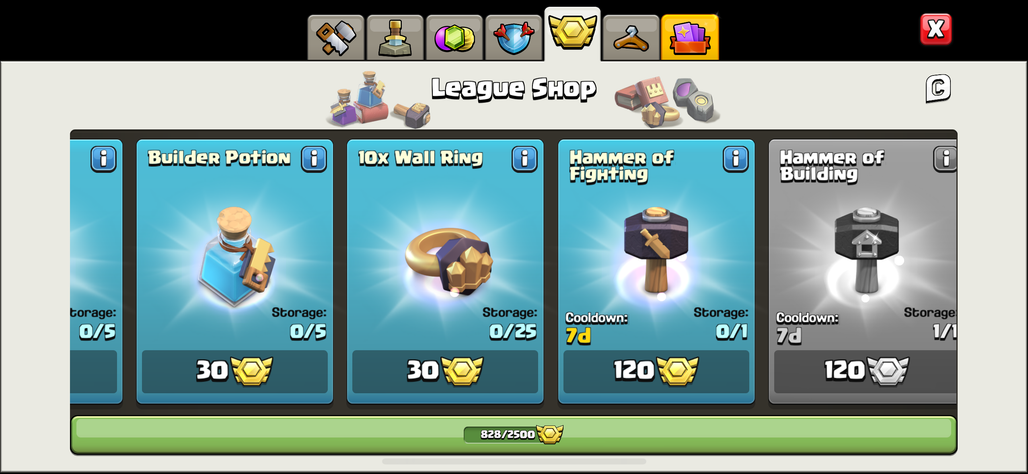Select the shield with arrows tab
1028x474 pixels.
pos(513,38)
